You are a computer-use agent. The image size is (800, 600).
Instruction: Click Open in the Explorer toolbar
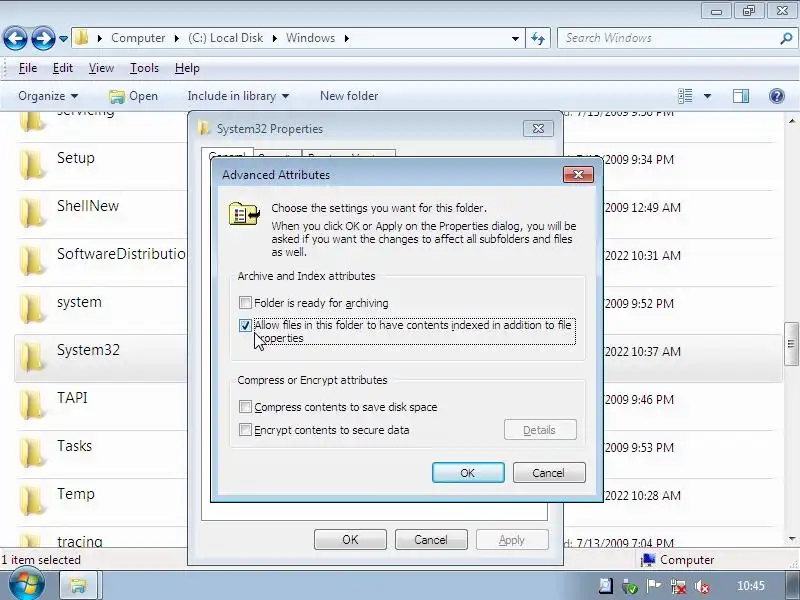133,96
